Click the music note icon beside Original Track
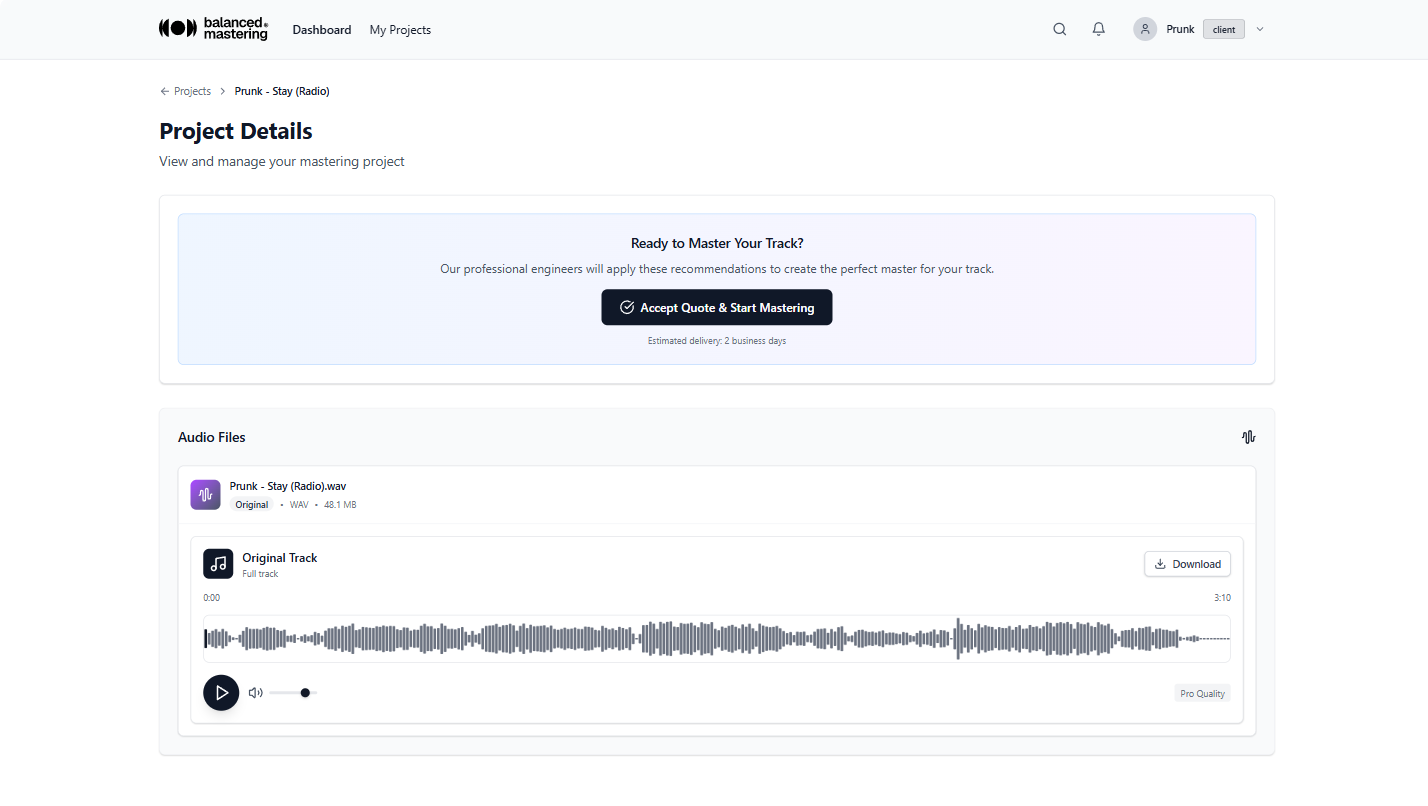This screenshot has width=1428, height=806. [x=218, y=563]
